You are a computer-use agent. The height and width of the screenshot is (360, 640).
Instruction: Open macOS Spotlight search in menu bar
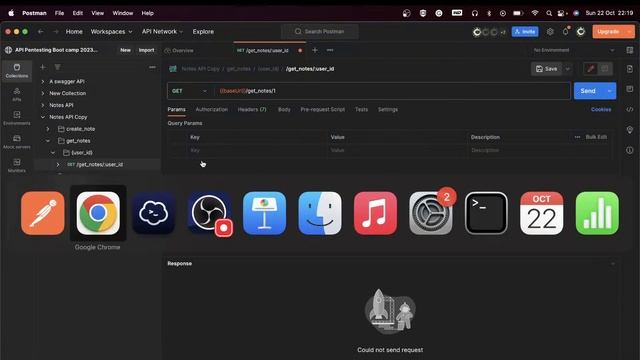549,13
